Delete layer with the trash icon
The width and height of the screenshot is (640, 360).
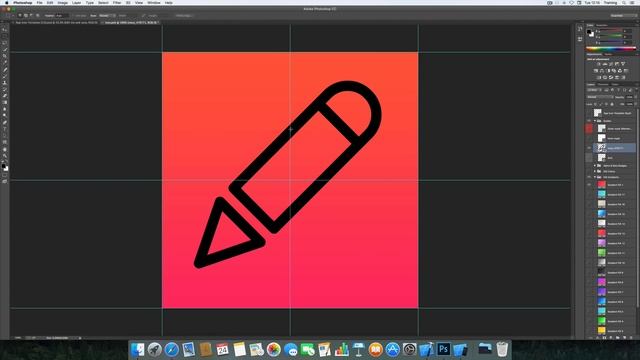pos(631,338)
